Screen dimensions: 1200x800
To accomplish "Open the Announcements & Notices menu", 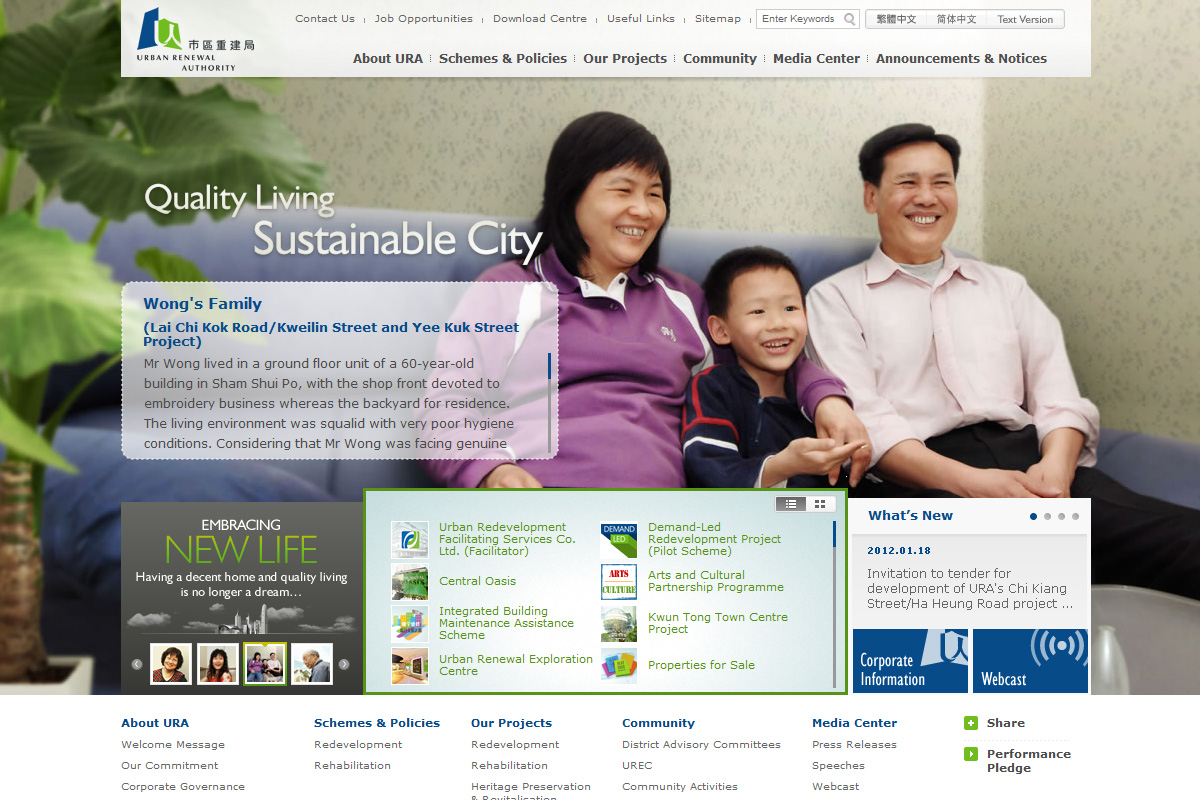I will (961, 59).
